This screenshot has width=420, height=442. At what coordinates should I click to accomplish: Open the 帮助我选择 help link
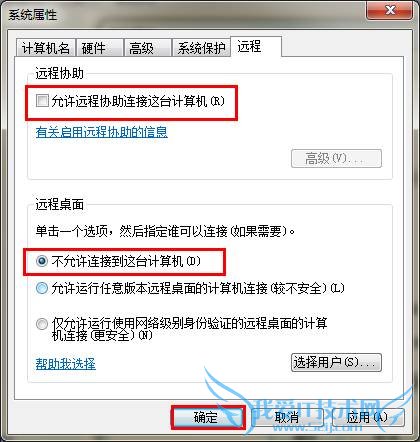[66, 364]
